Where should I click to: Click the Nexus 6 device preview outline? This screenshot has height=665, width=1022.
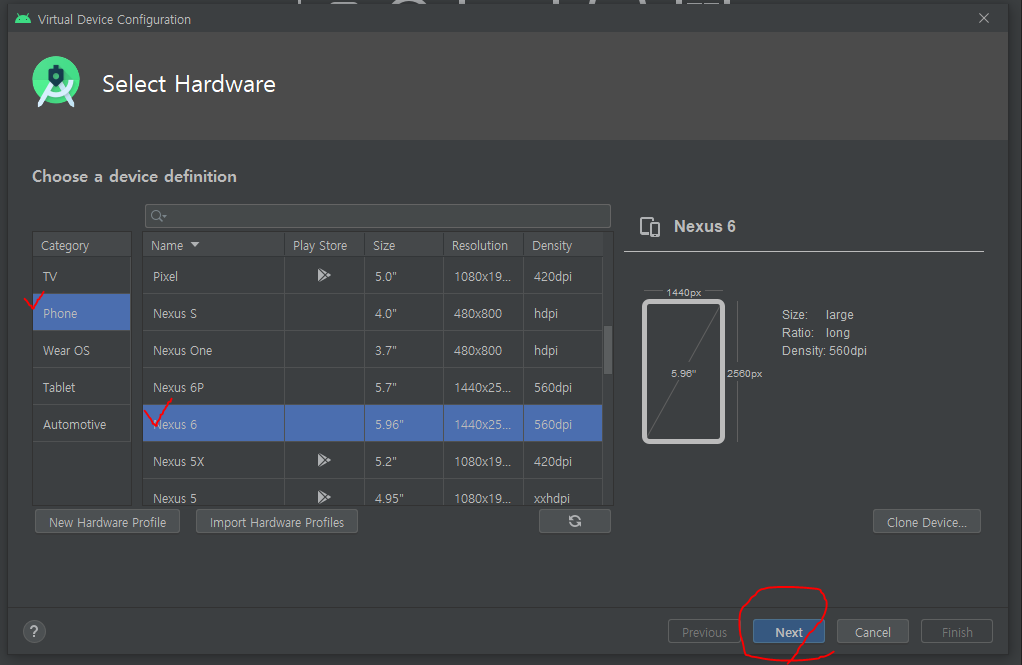point(683,372)
